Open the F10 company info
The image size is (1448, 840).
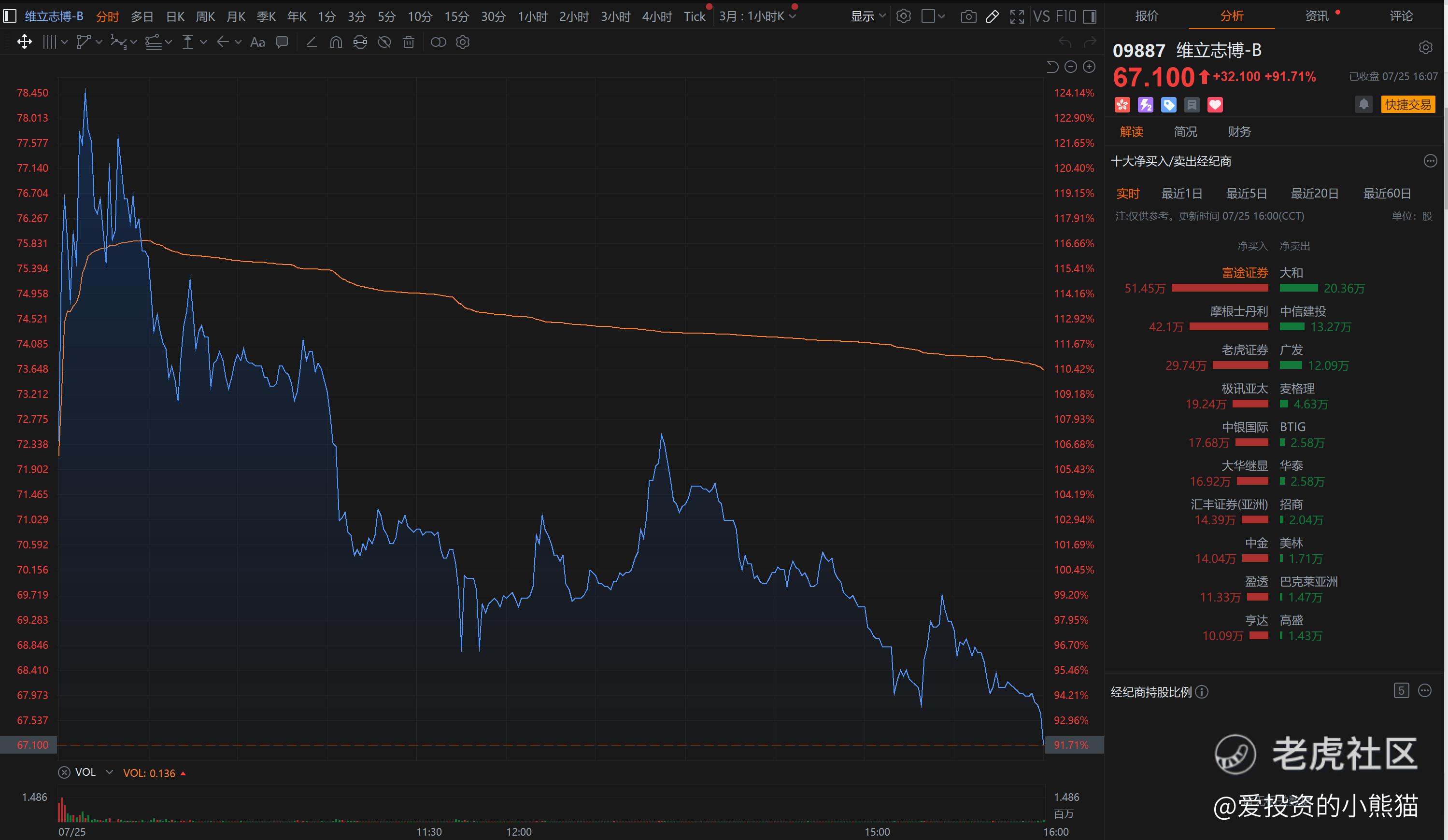coord(1066,16)
